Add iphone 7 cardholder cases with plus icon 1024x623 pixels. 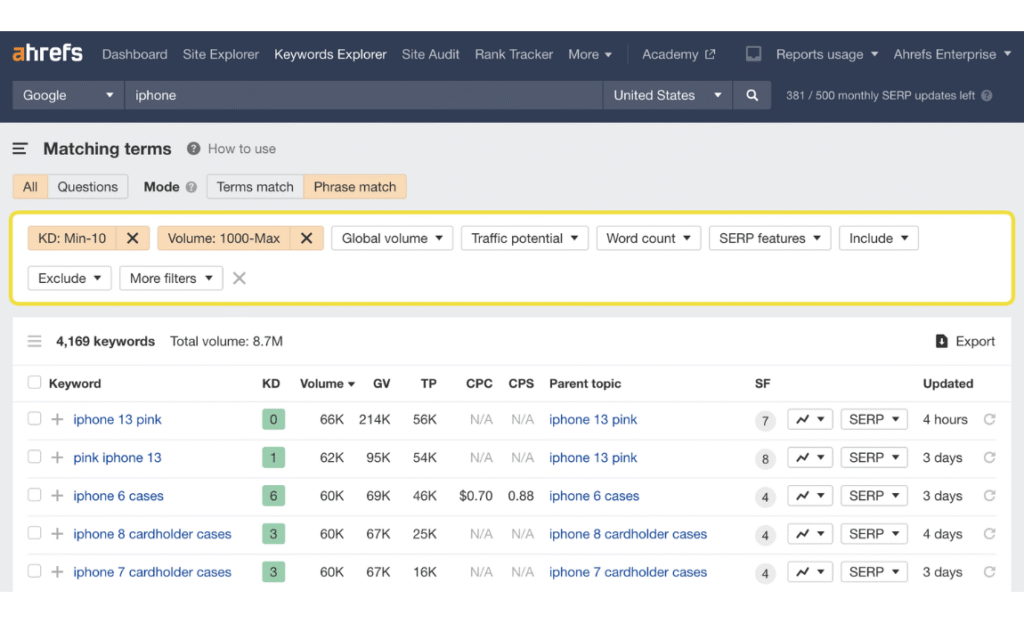click(x=57, y=572)
